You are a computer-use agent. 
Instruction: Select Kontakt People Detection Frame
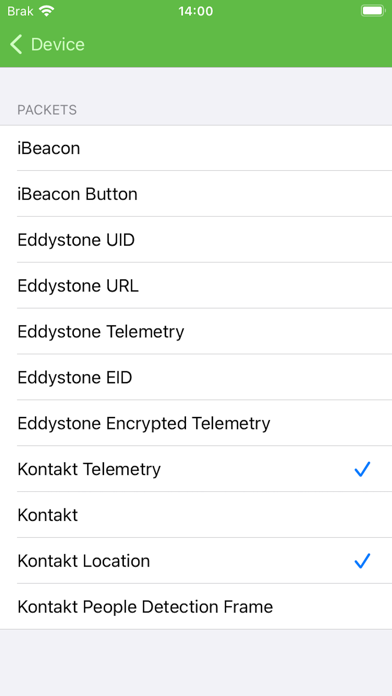pos(196,606)
